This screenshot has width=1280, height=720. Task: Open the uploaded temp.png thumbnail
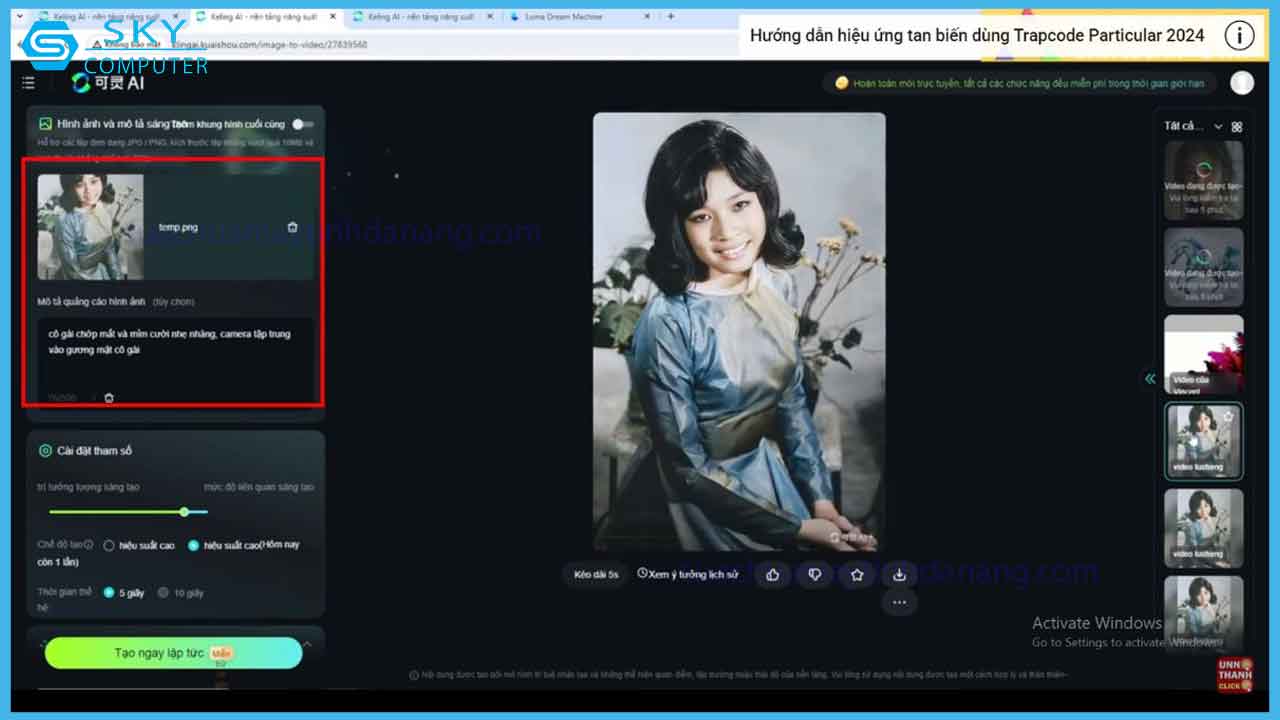[x=91, y=227]
